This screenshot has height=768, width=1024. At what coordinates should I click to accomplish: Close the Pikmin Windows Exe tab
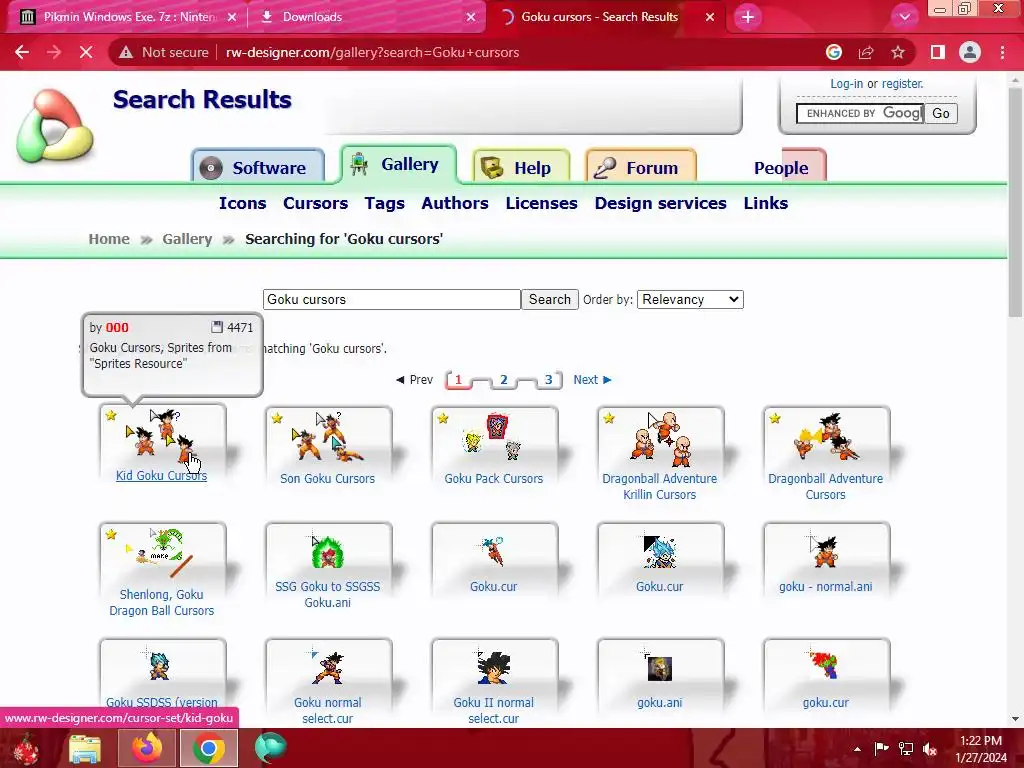coord(232,17)
